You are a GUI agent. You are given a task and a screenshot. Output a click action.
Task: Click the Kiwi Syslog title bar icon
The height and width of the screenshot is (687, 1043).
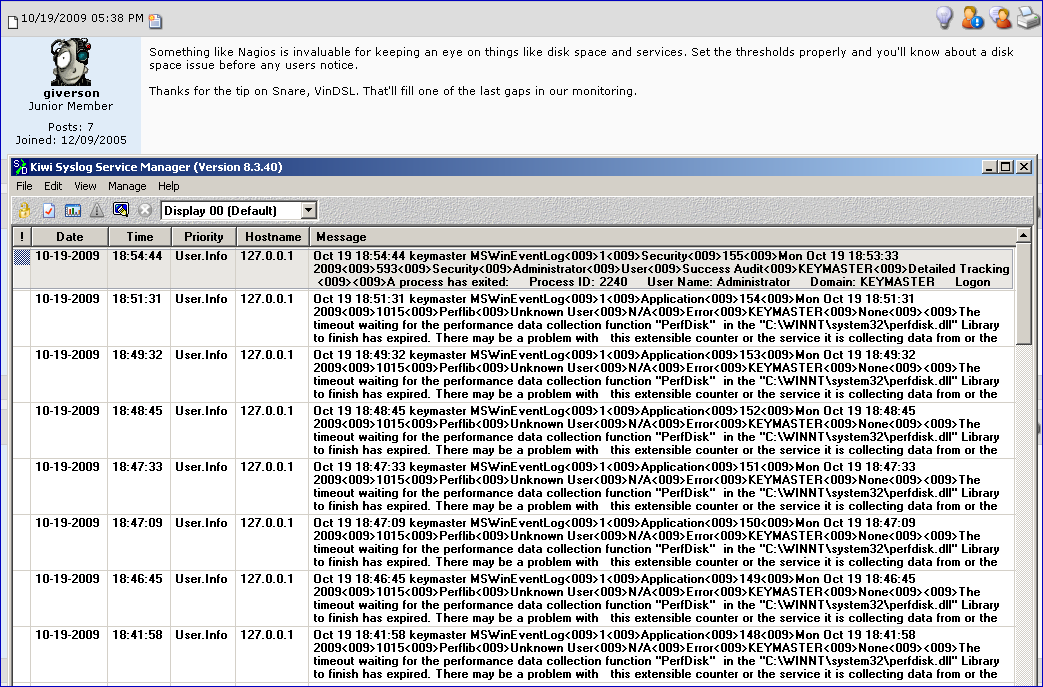(20, 167)
